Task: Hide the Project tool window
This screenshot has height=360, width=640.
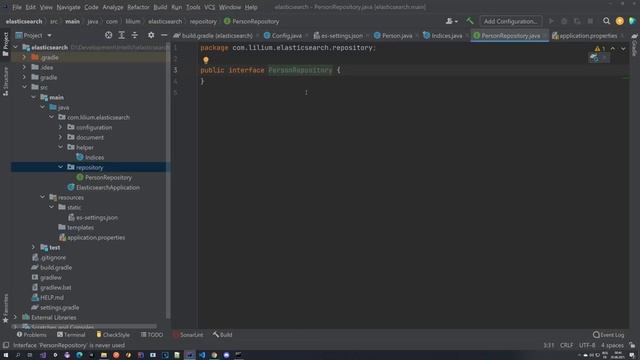Action: tap(164, 36)
